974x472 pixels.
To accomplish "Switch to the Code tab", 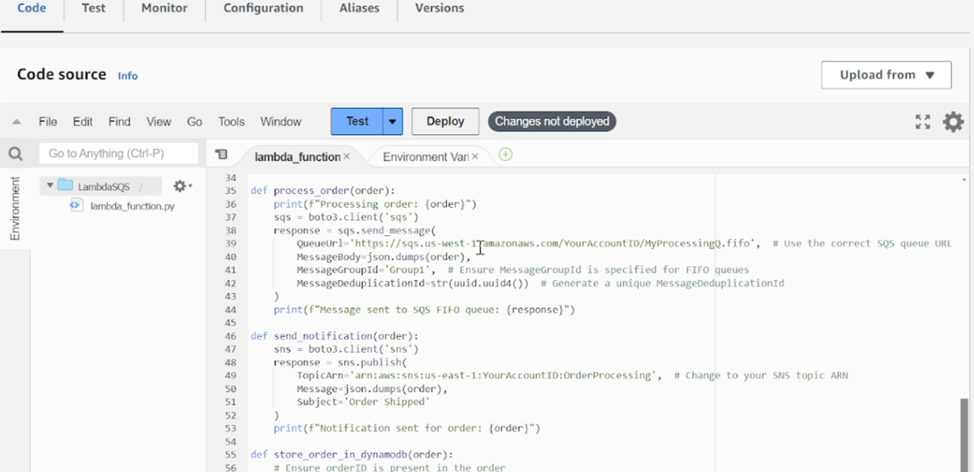I will 32,9.
